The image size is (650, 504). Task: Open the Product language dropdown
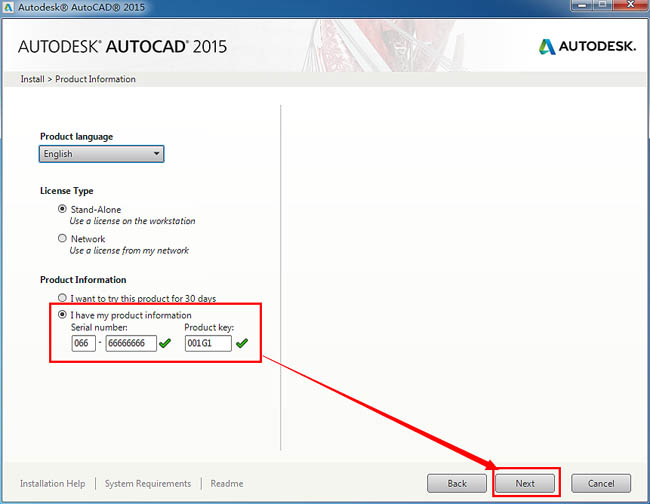(x=102, y=154)
